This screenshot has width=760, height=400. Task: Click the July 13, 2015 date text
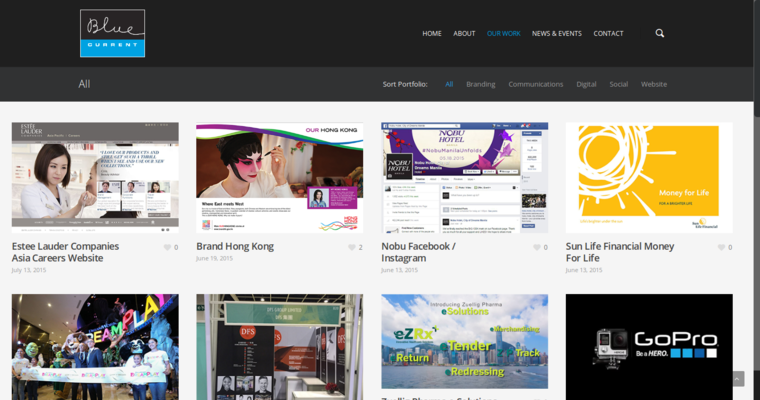tap(29, 270)
